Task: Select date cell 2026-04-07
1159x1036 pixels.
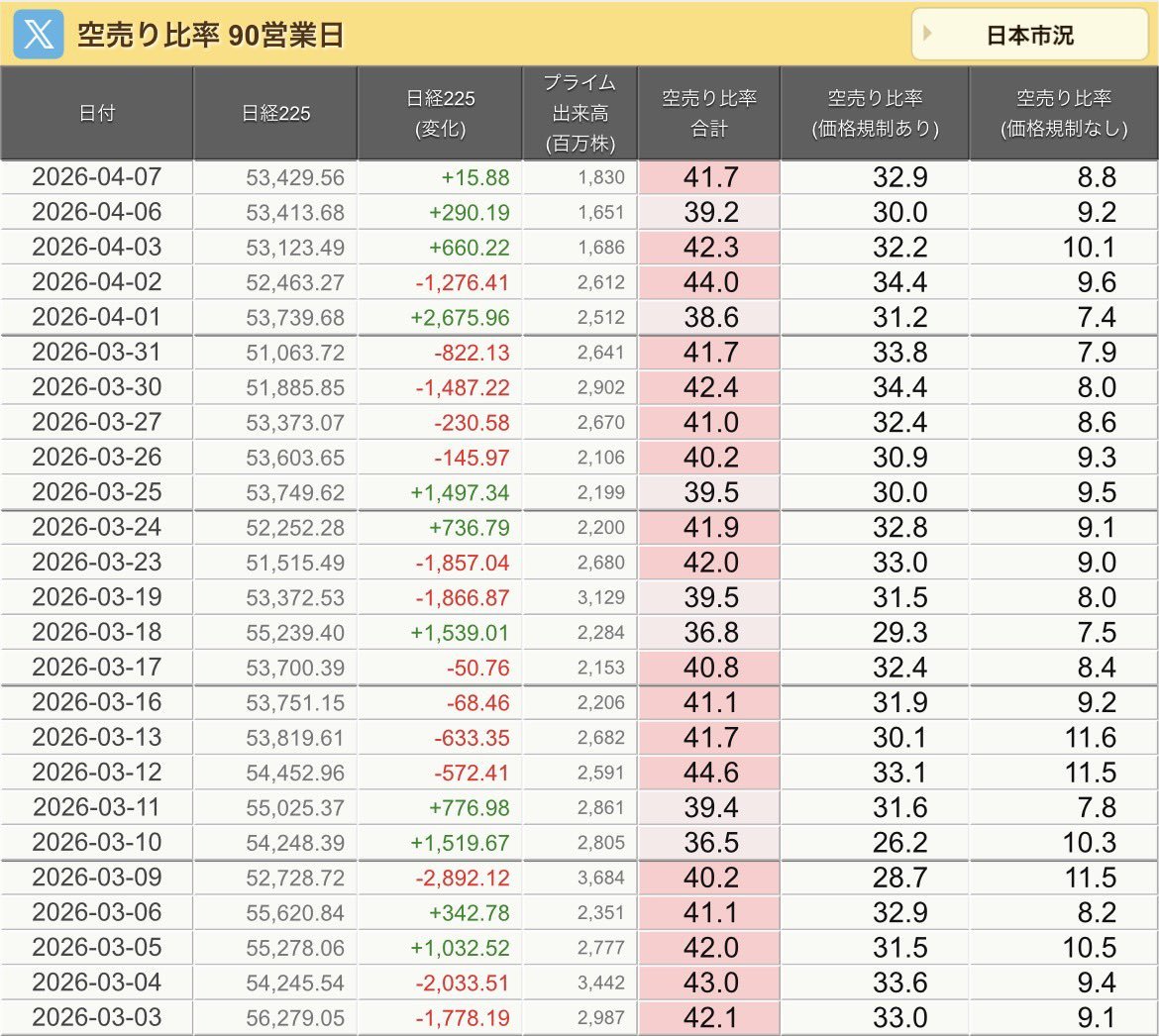Action: [97, 177]
